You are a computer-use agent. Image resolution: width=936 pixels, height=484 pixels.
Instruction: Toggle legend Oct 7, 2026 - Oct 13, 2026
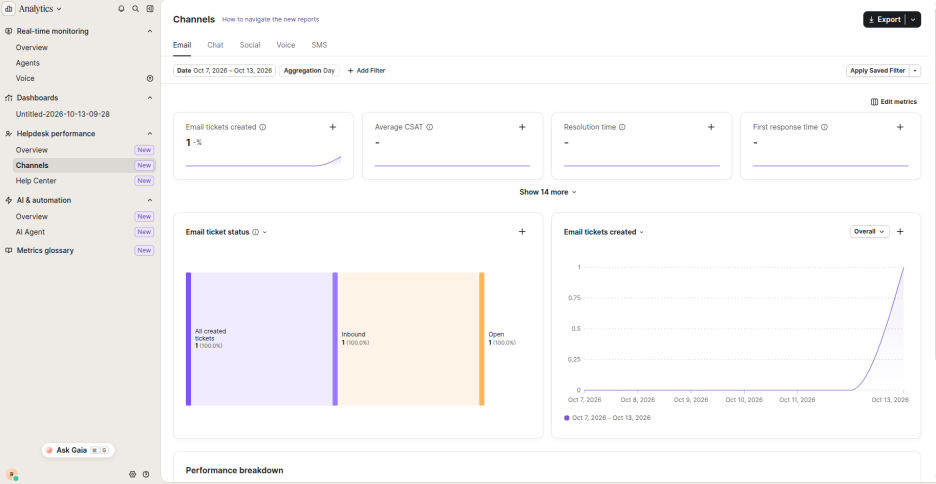[x=607, y=418]
